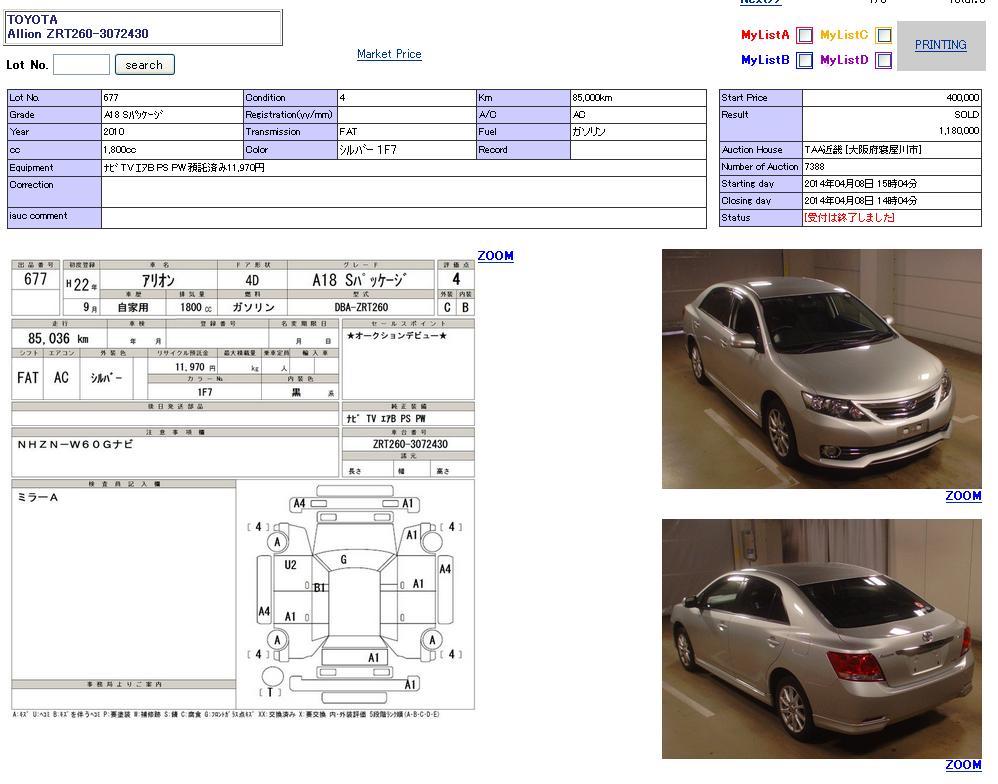998x784 pixels.
Task: Click the PRINTING link
Action: 940,45
